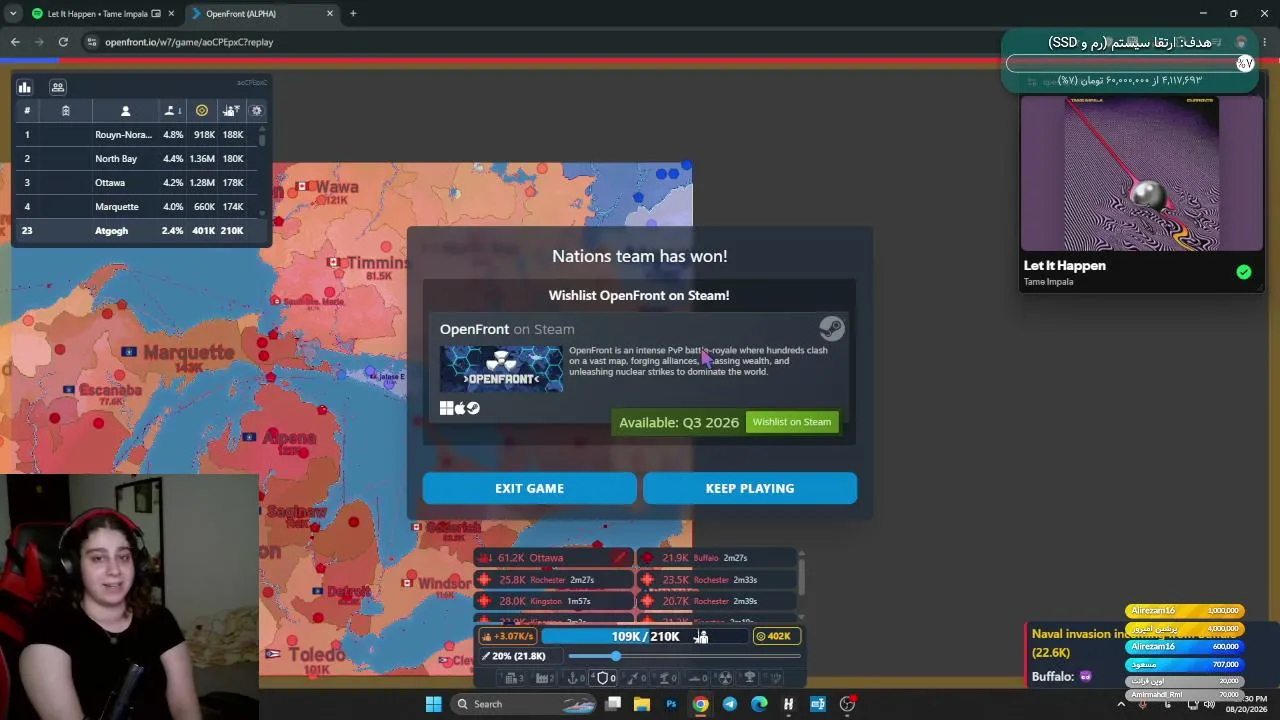Click the 402K gold counter
The height and width of the screenshot is (720, 1280).
pyautogui.click(x=777, y=636)
